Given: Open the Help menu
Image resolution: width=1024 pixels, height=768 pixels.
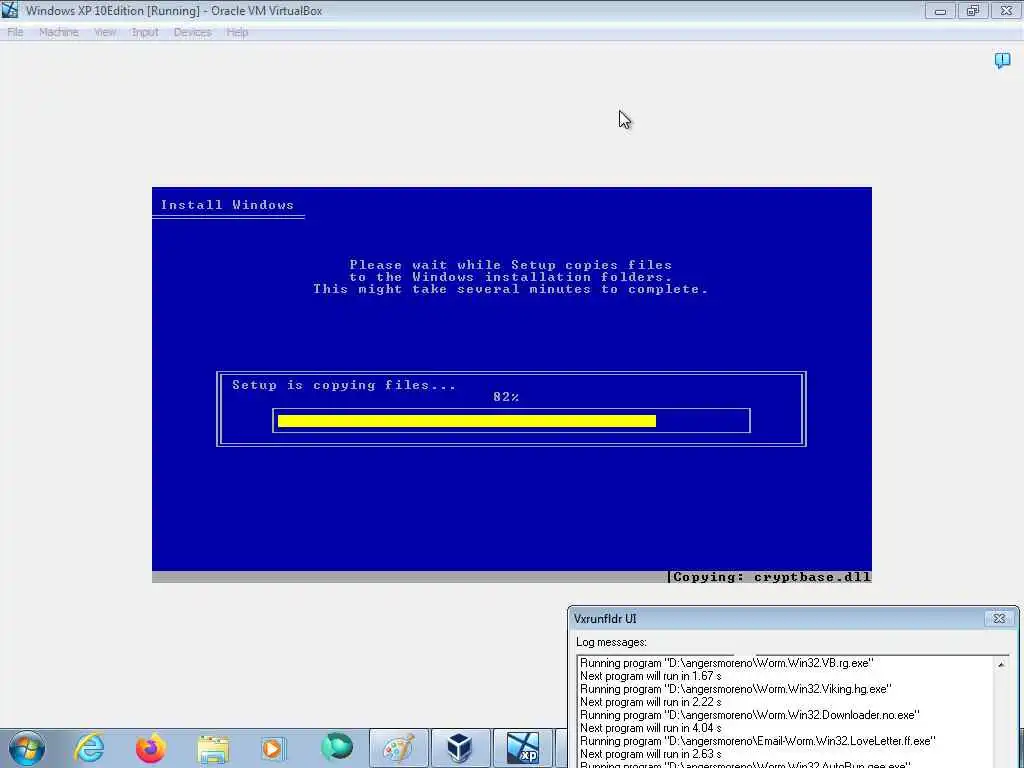Looking at the screenshot, I should tap(237, 32).
